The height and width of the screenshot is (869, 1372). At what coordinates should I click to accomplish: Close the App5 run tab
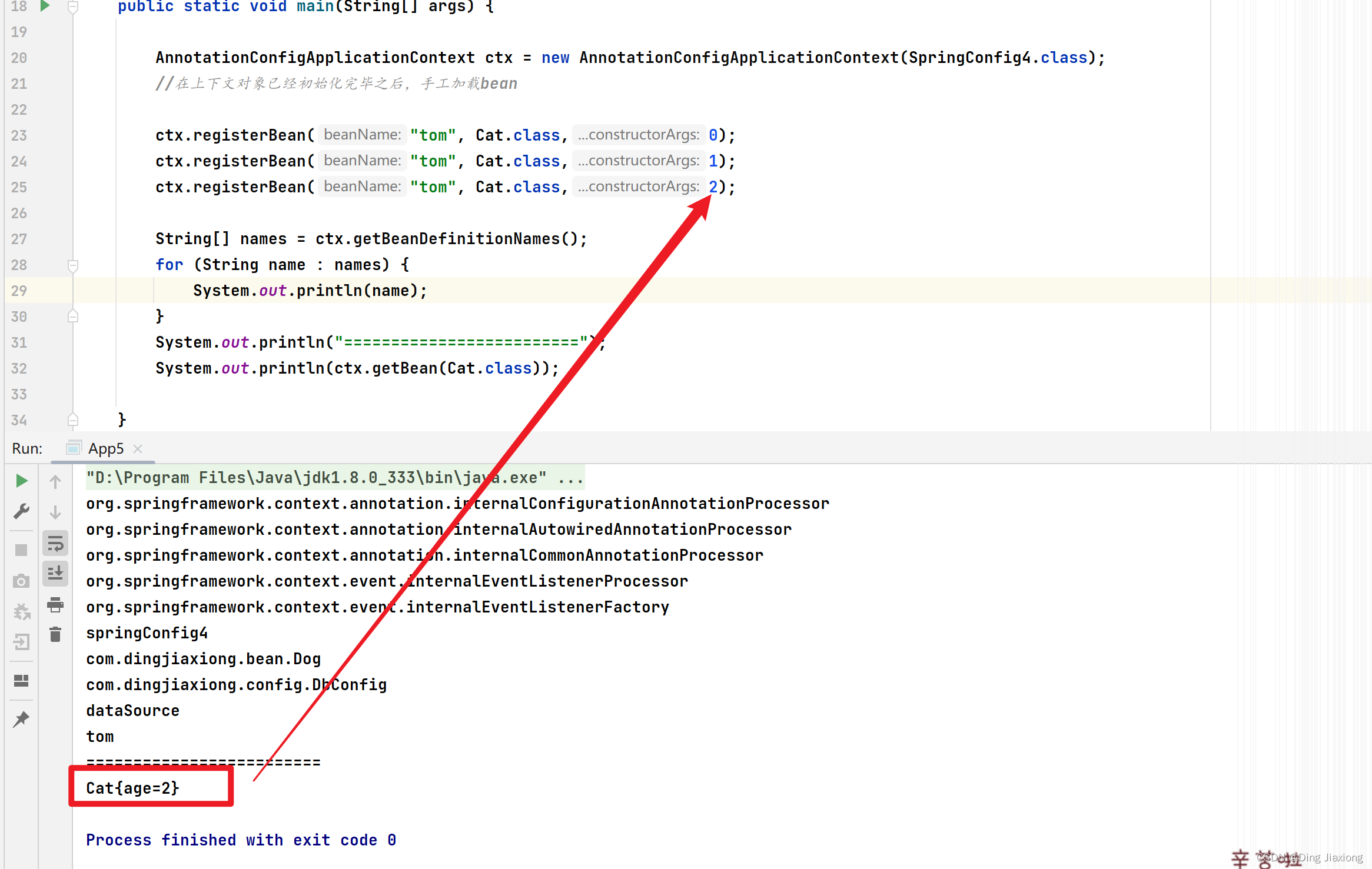point(138,449)
